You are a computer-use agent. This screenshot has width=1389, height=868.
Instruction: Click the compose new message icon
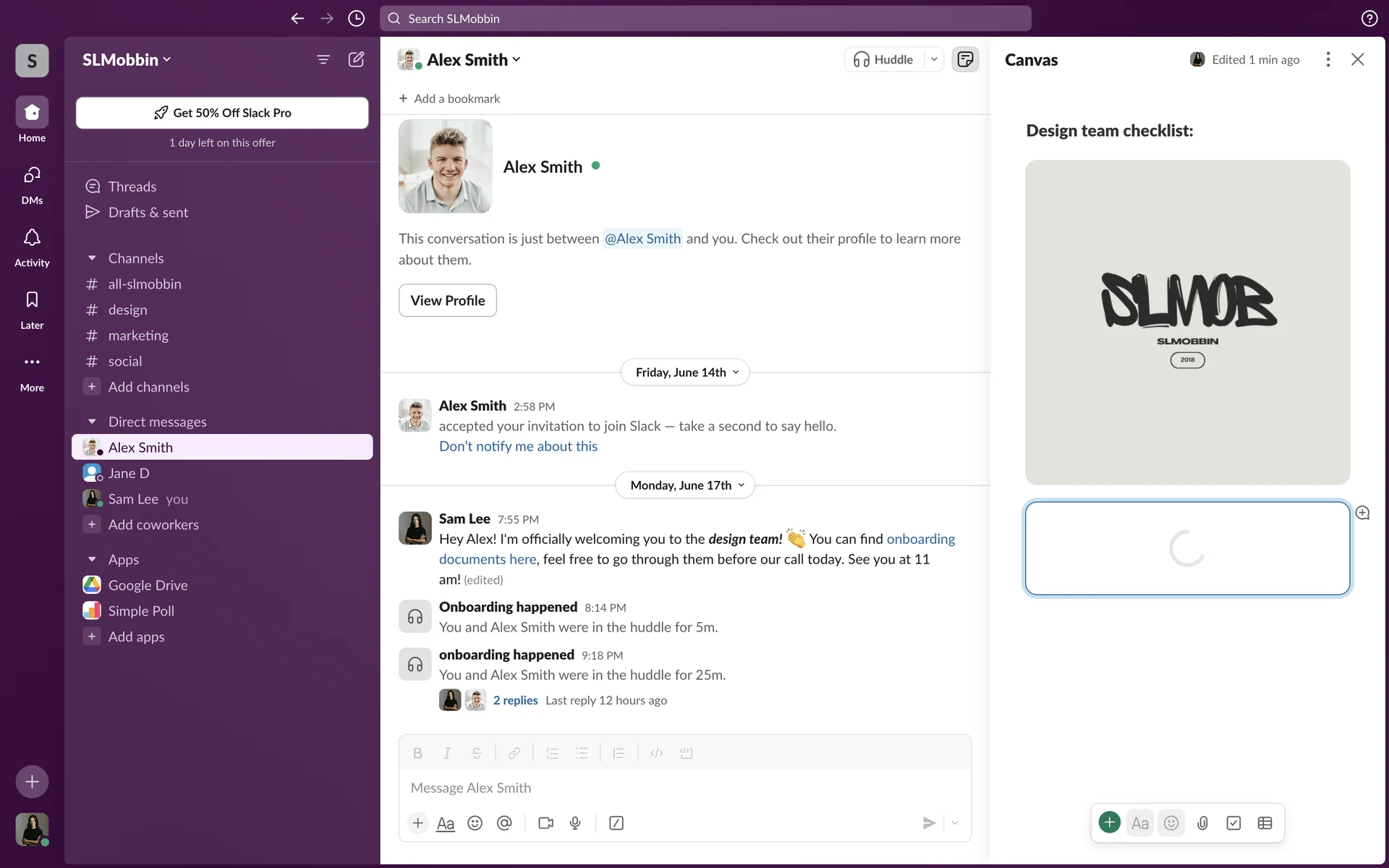pyautogui.click(x=356, y=59)
